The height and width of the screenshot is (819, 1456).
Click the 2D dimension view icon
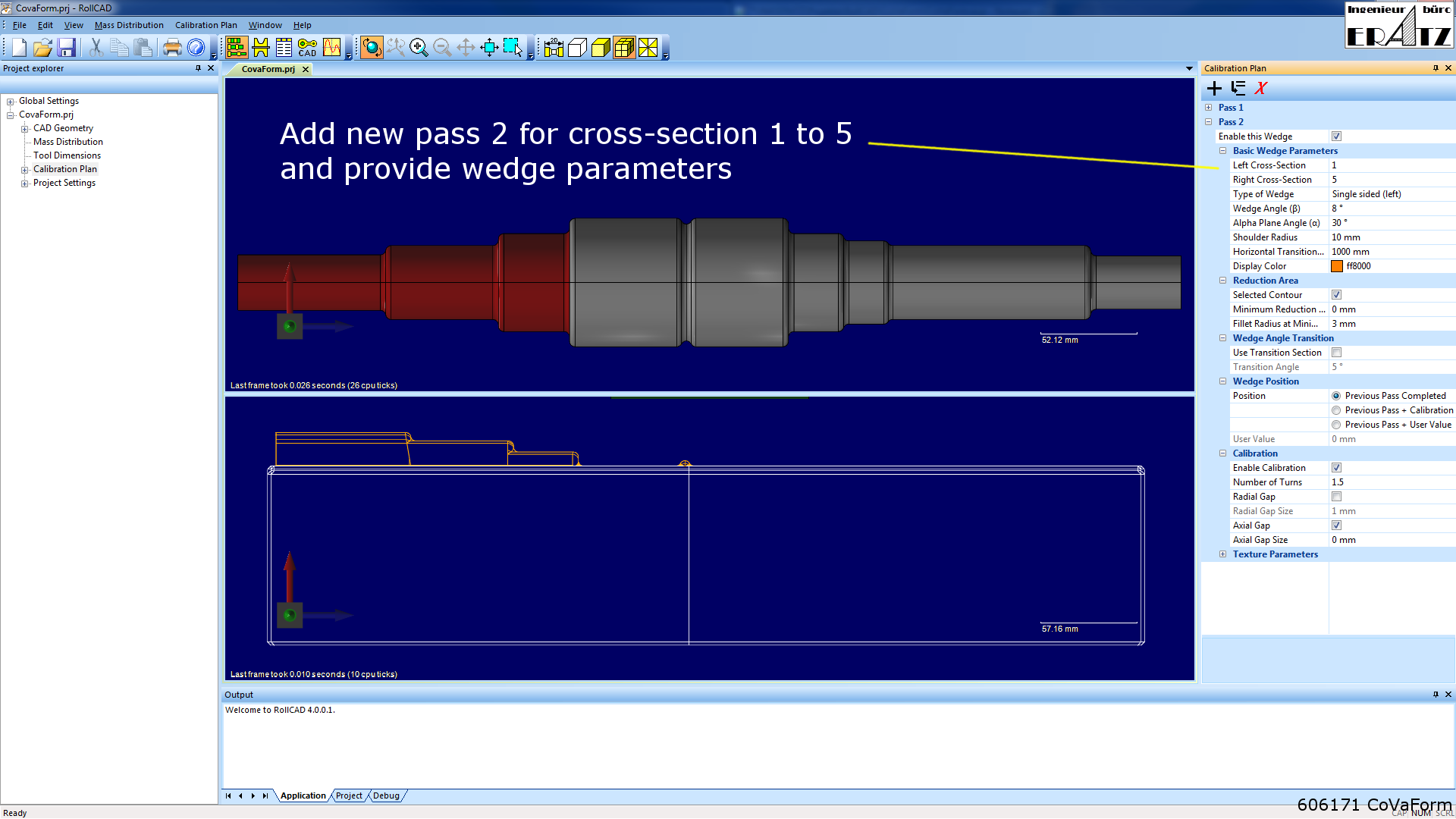pyautogui.click(x=554, y=48)
